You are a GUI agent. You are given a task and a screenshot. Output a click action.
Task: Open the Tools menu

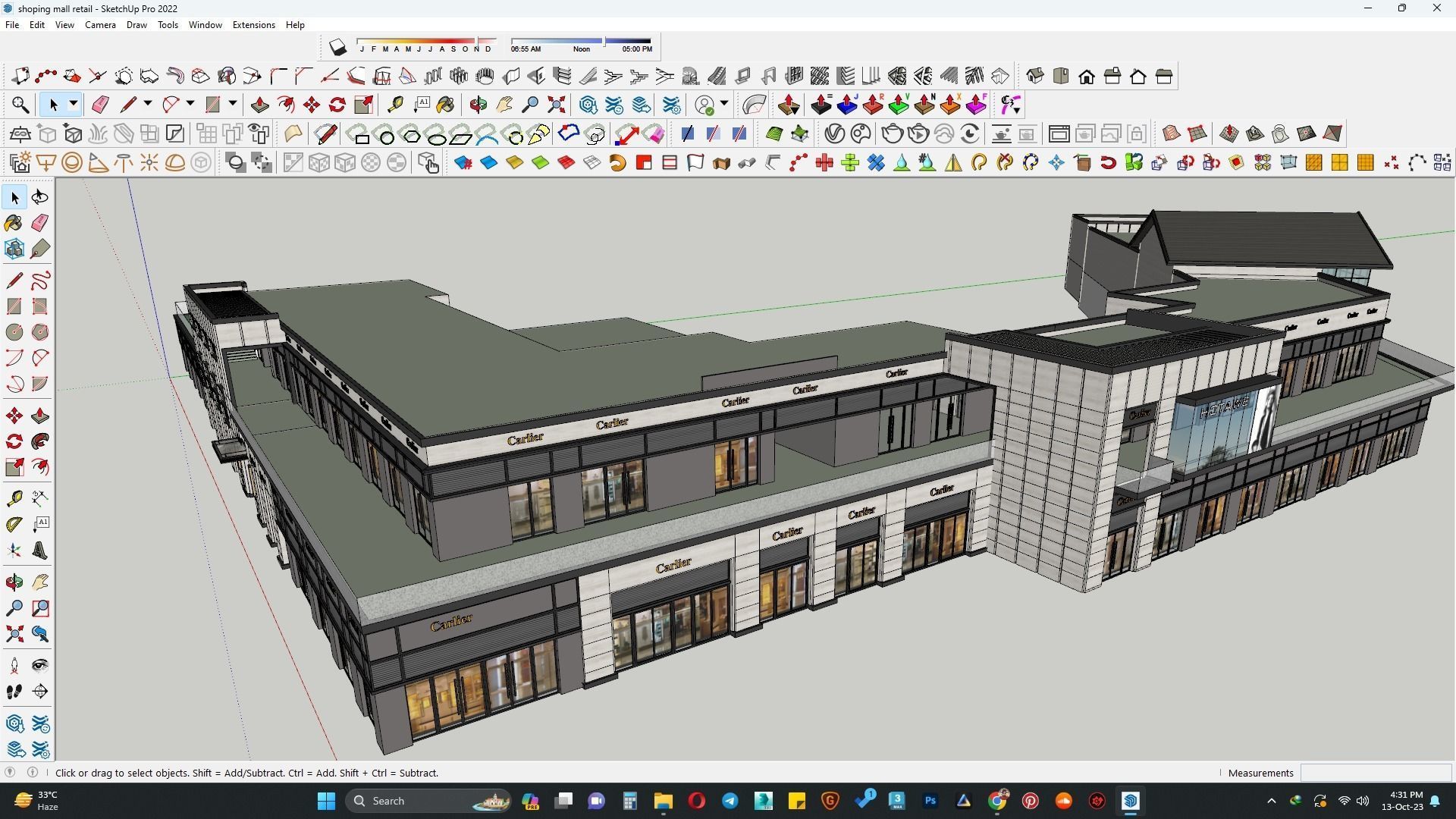(x=168, y=25)
